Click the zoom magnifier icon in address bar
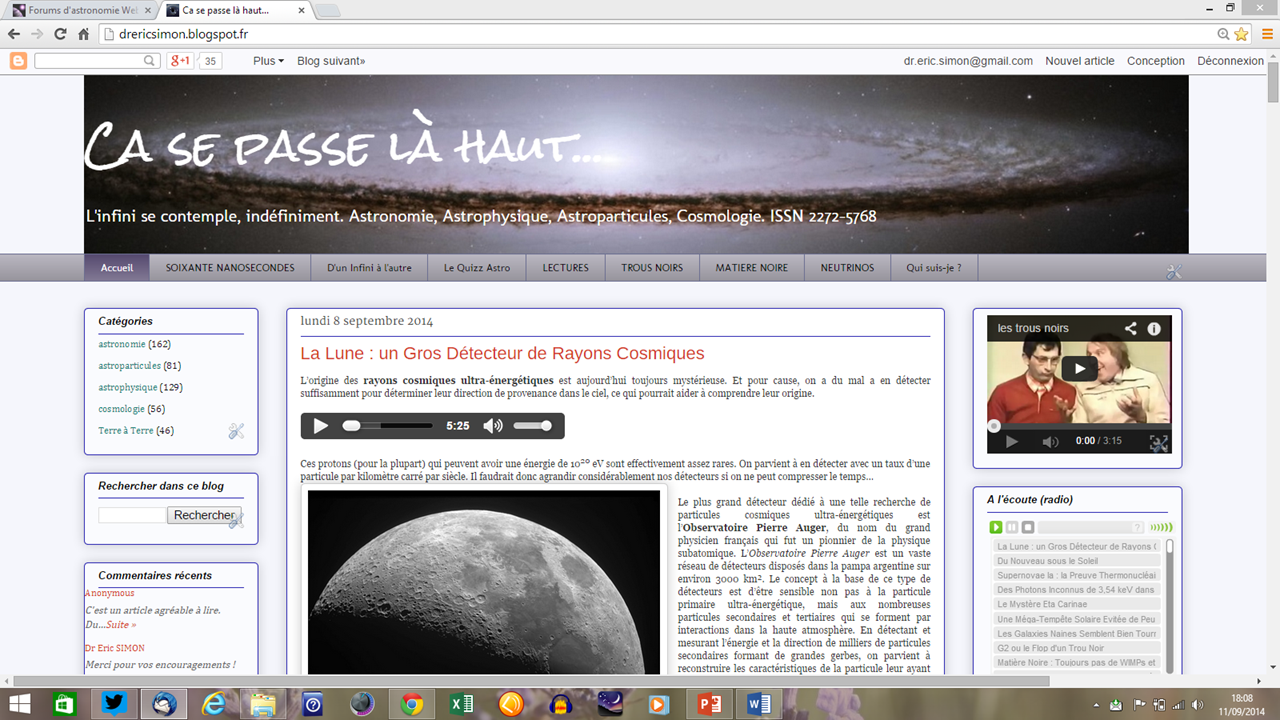Image resolution: width=1280 pixels, height=720 pixels. click(1224, 34)
